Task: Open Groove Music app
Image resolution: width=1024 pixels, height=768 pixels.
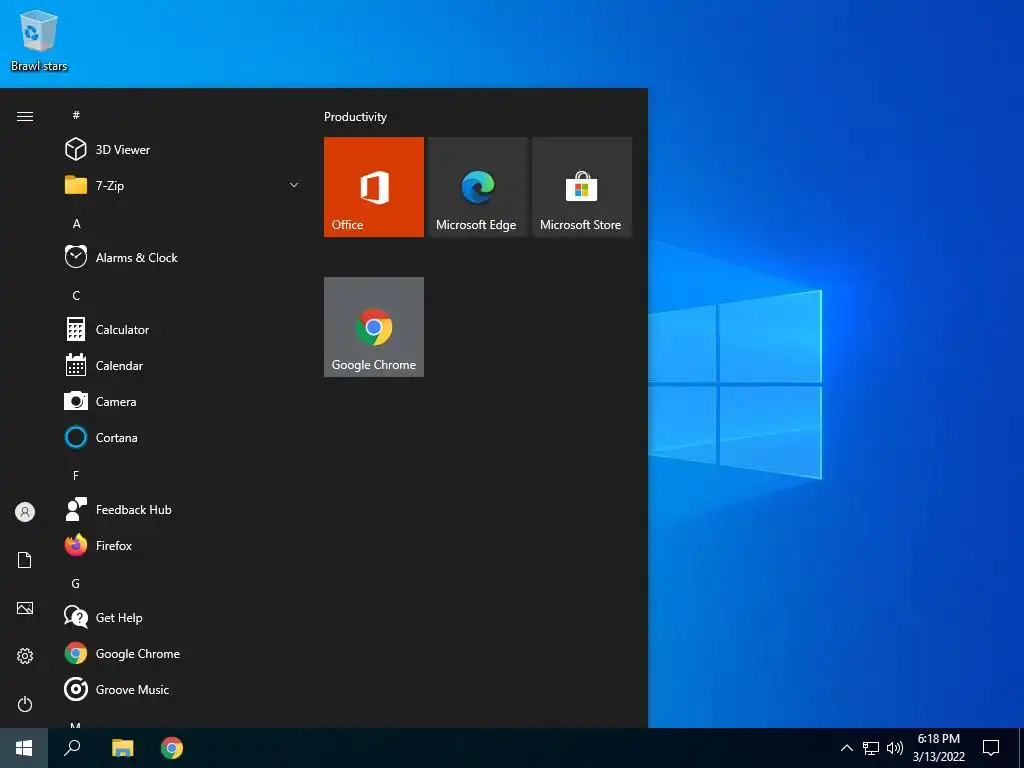Action: [183, 690]
